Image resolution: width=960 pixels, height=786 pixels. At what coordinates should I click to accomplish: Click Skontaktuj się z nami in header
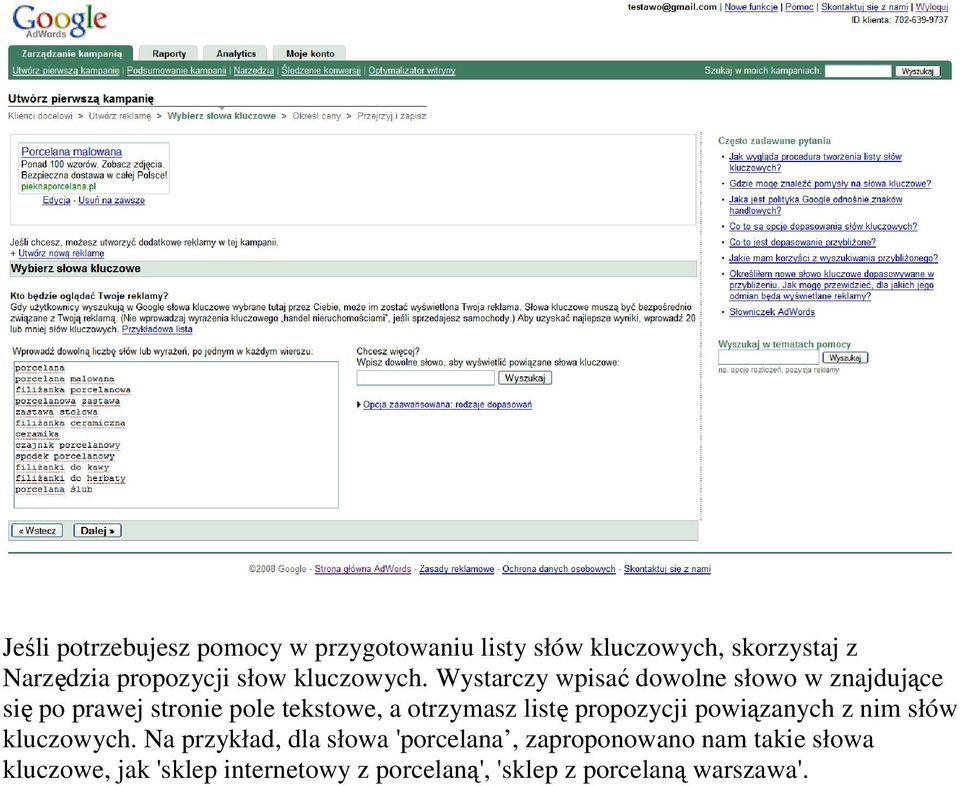(x=864, y=7)
